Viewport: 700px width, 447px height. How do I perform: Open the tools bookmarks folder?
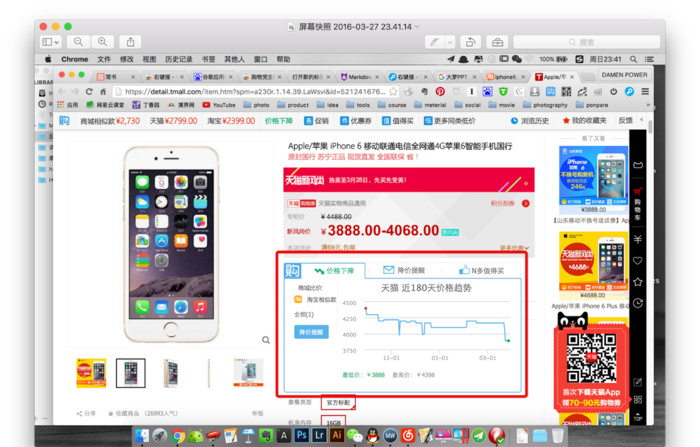tap(358, 105)
